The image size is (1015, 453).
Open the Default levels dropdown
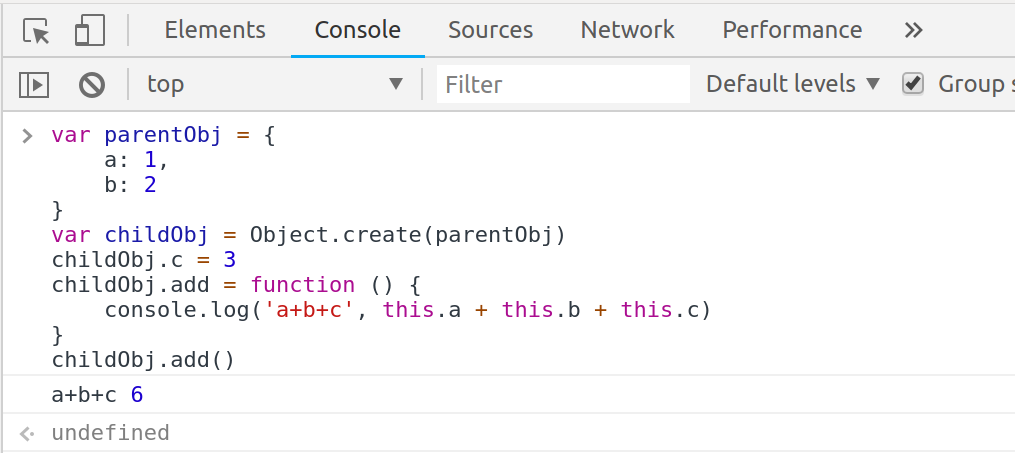coord(792,85)
